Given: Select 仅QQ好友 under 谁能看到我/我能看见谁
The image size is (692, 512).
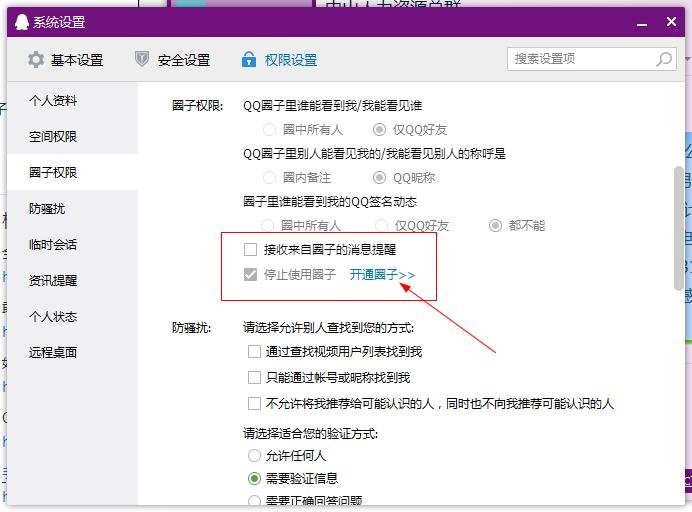Looking at the screenshot, I should tap(379, 130).
